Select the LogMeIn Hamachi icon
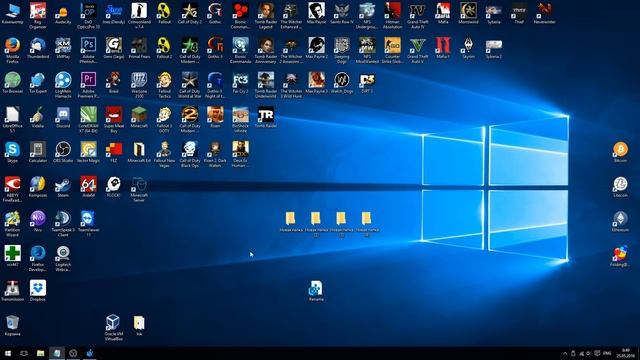Viewport: 640px width, 360px height. (63, 80)
